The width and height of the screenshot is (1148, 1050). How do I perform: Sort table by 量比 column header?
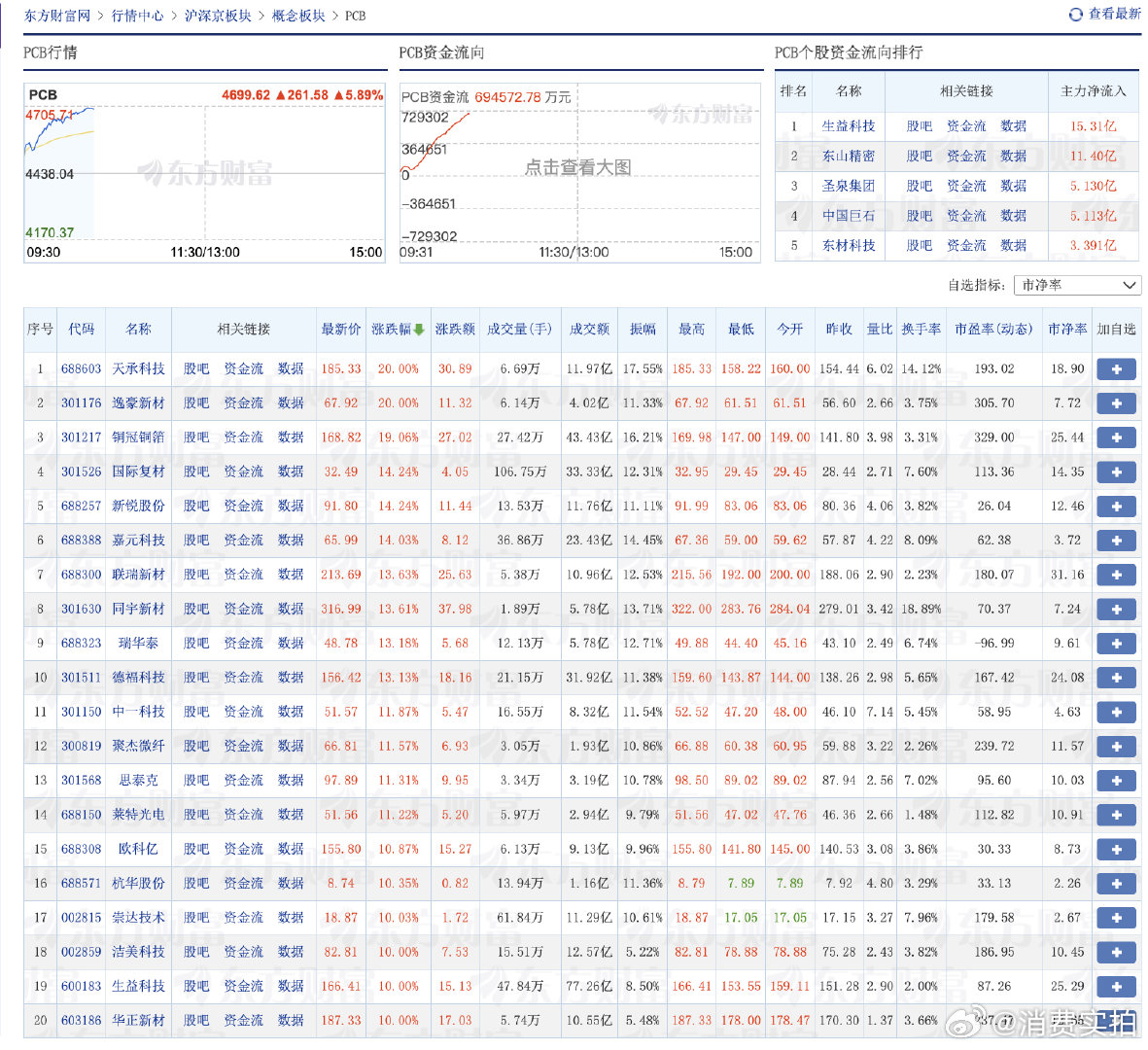click(880, 330)
